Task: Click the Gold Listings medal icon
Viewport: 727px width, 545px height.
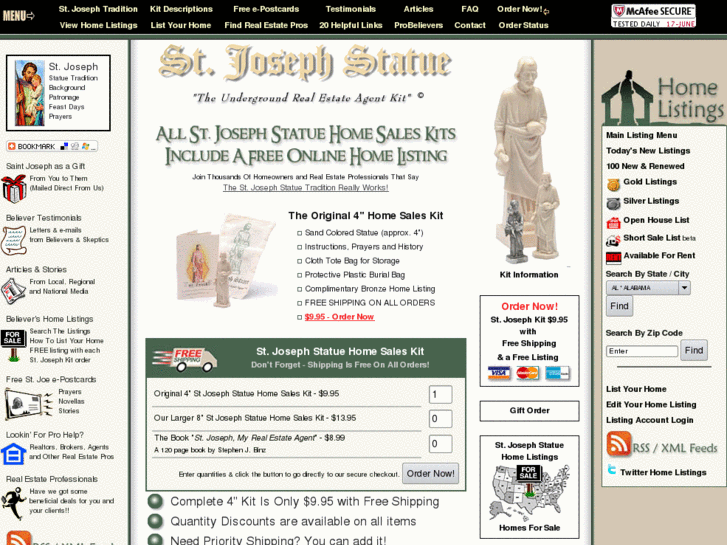Action: (x=613, y=185)
